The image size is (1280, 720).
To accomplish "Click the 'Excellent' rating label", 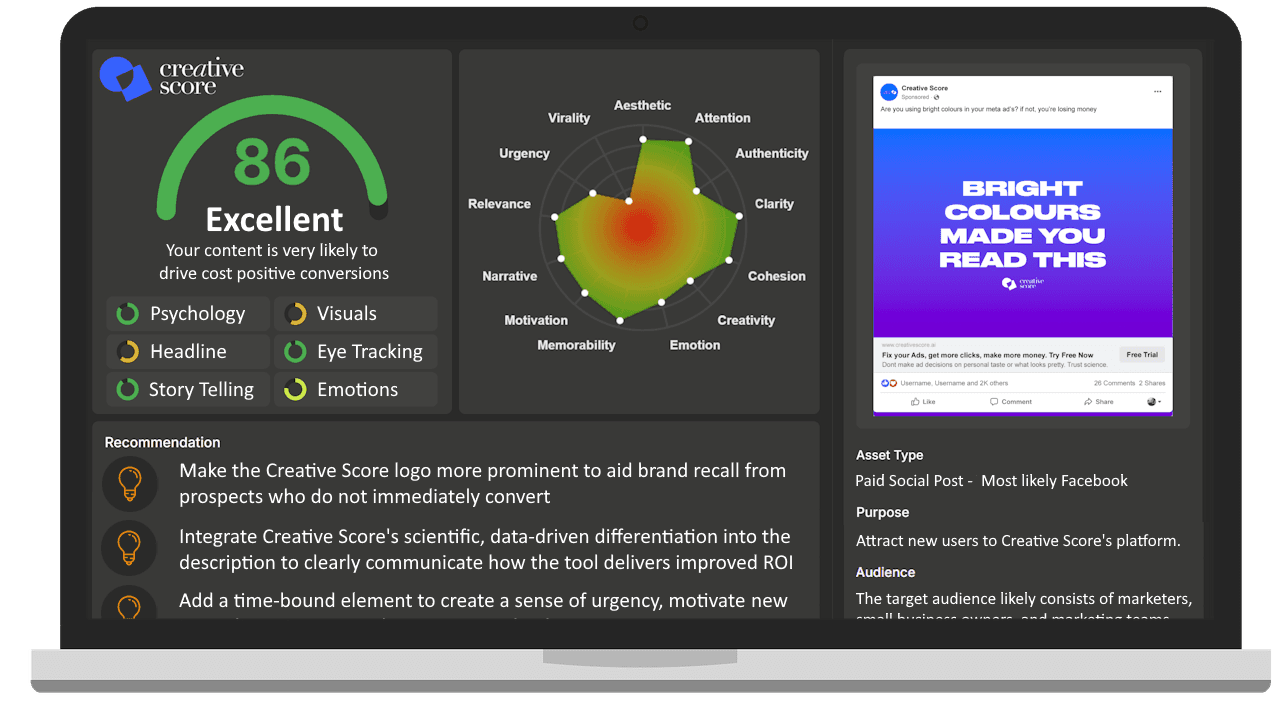I will point(274,219).
